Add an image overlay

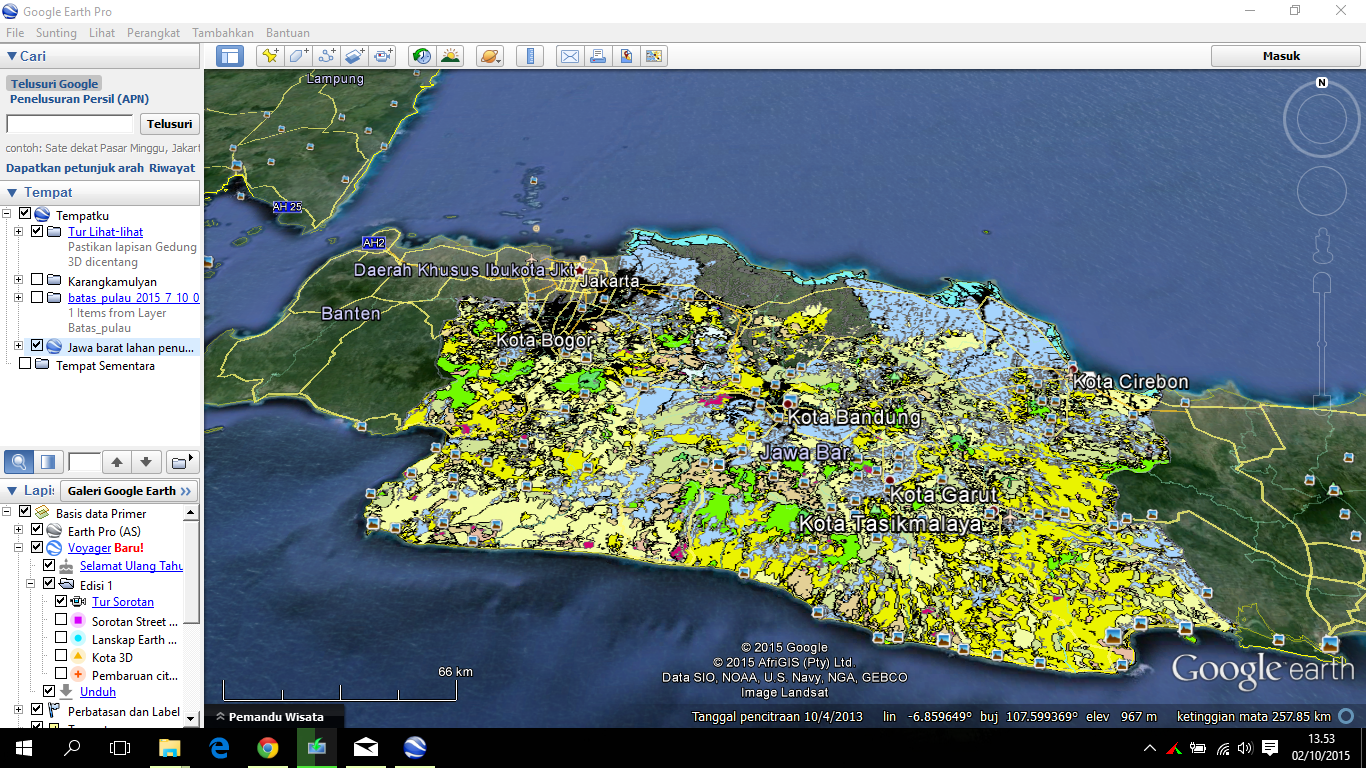click(x=354, y=56)
